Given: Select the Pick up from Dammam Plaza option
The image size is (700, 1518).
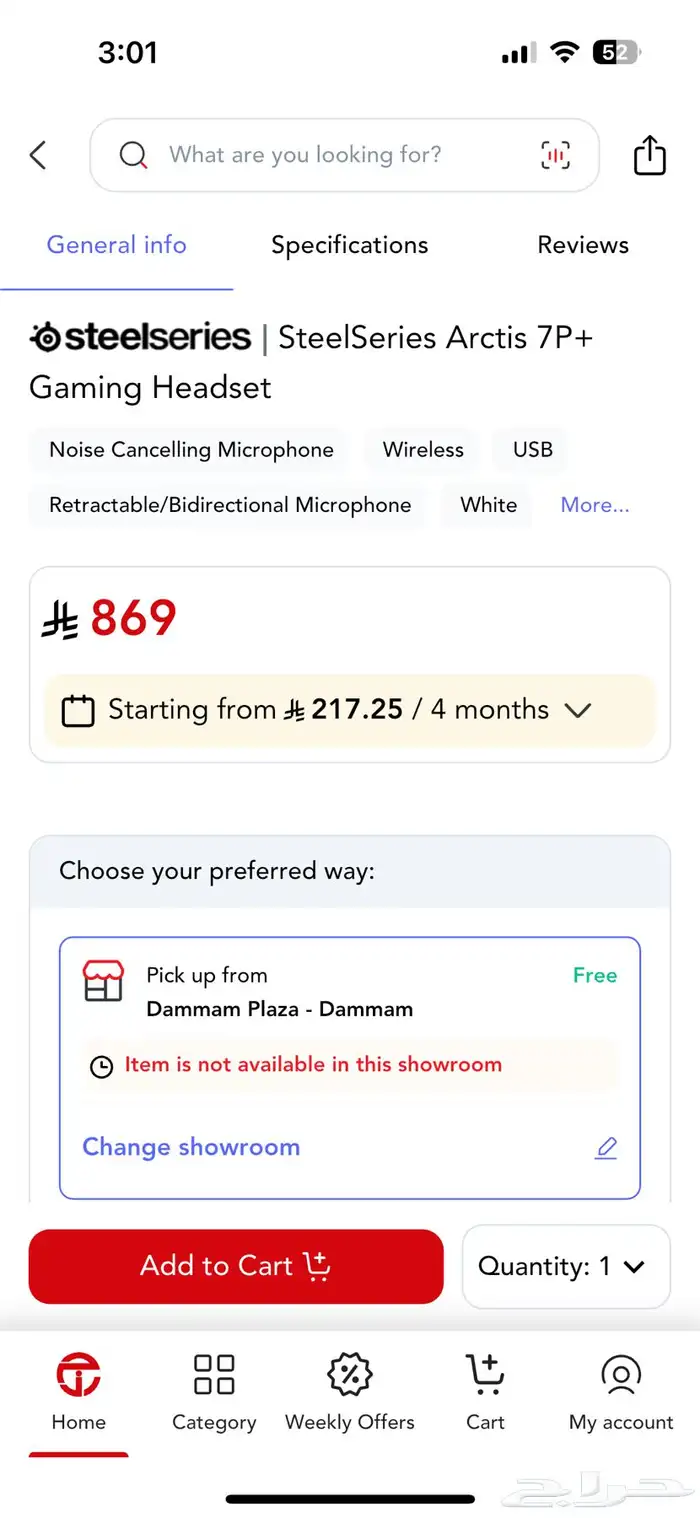Looking at the screenshot, I should tap(350, 1067).
